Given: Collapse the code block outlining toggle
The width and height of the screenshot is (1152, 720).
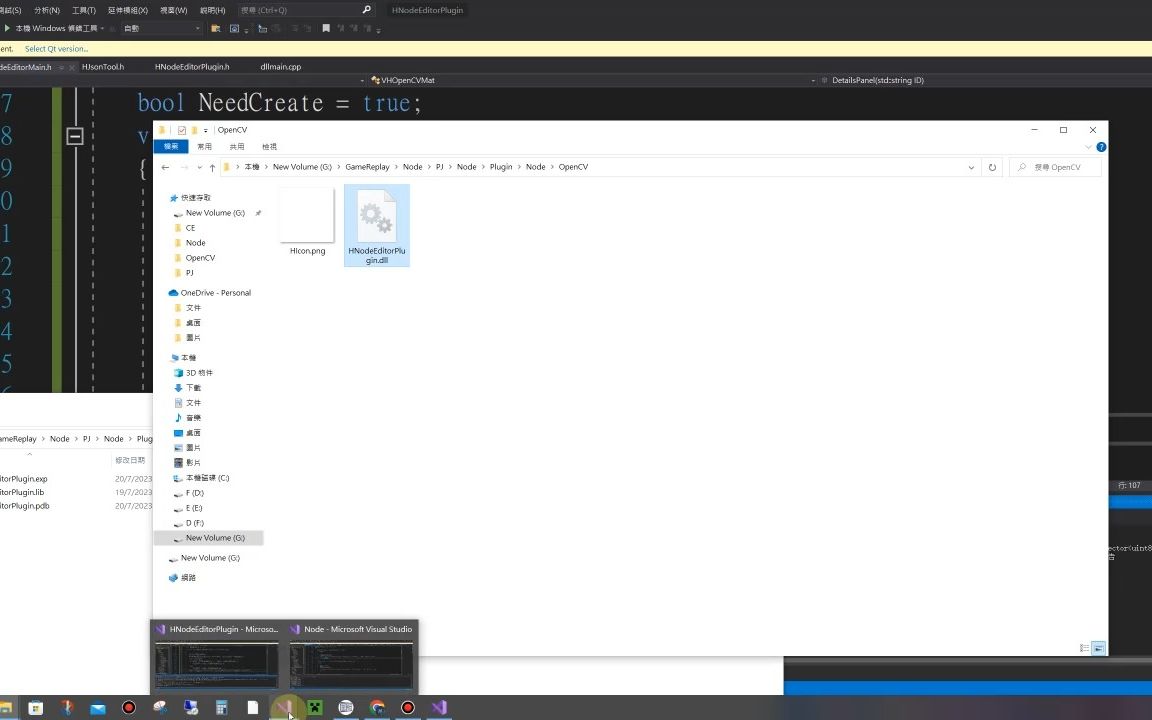Looking at the screenshot, I should point(75,136).
